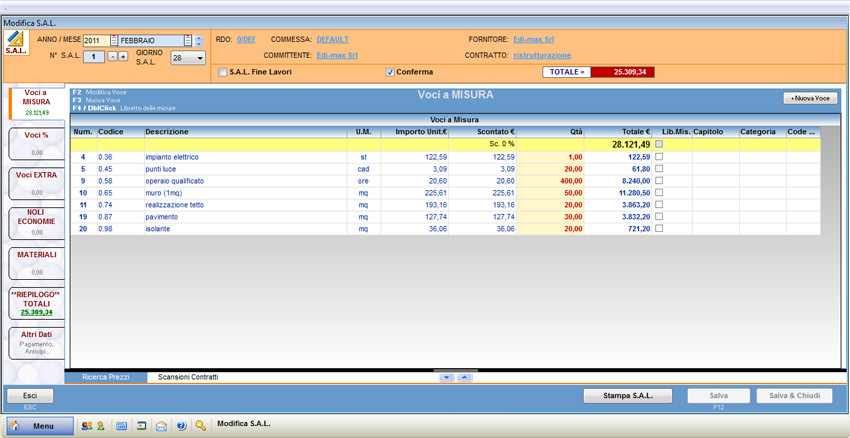The height and width of the screenshot is (438, 850).
Task: Enable the S.A.L. Fine Lavori checkbox
Action: (223, 72)
